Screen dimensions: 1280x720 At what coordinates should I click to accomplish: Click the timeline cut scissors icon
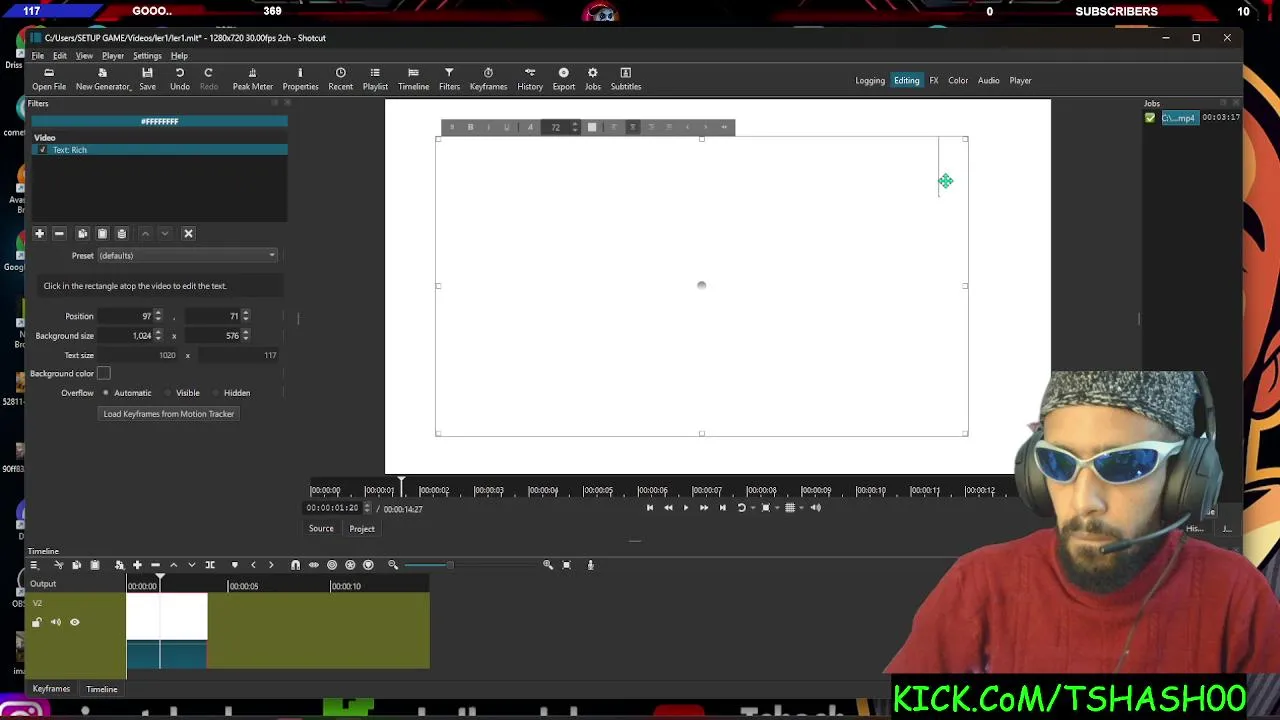(x=58, y=565)
